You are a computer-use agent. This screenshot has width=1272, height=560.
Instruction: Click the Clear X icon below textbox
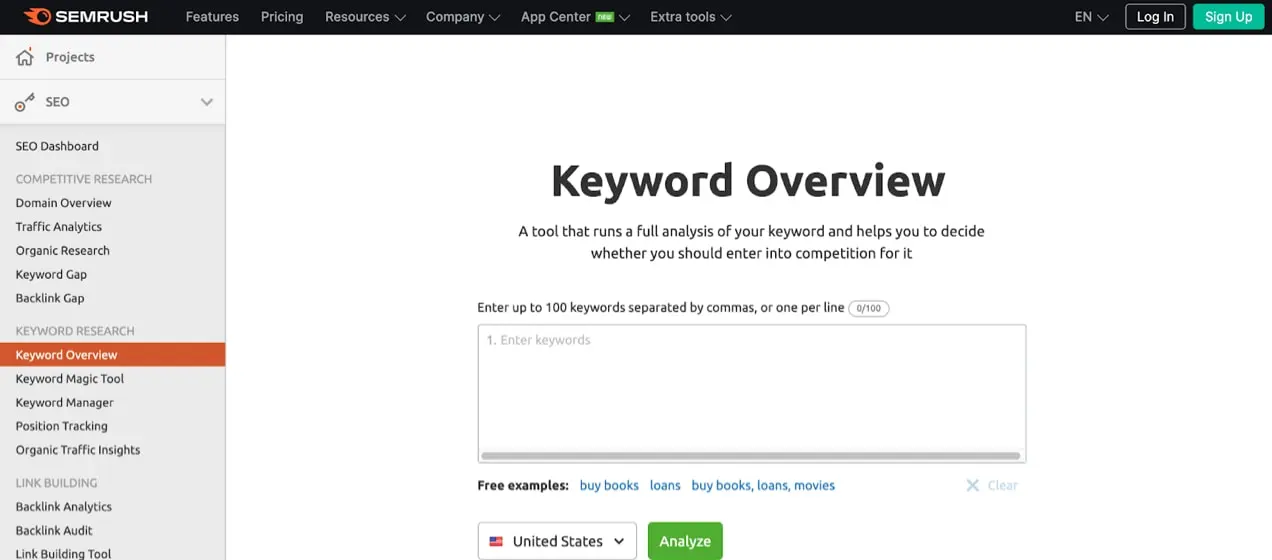click(972, 485)
